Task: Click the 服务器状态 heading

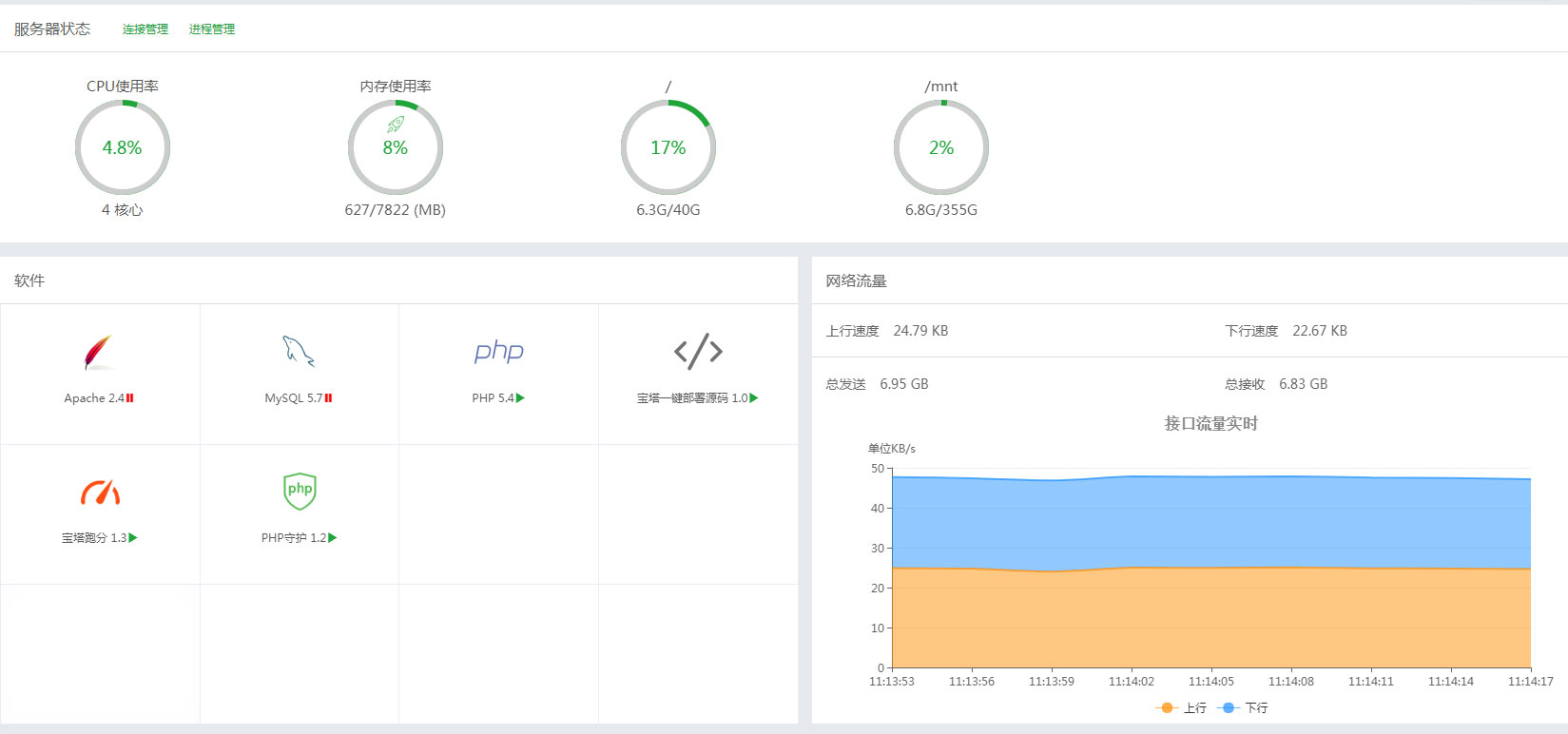Action: pyautogui.click(x=52, y=29)
